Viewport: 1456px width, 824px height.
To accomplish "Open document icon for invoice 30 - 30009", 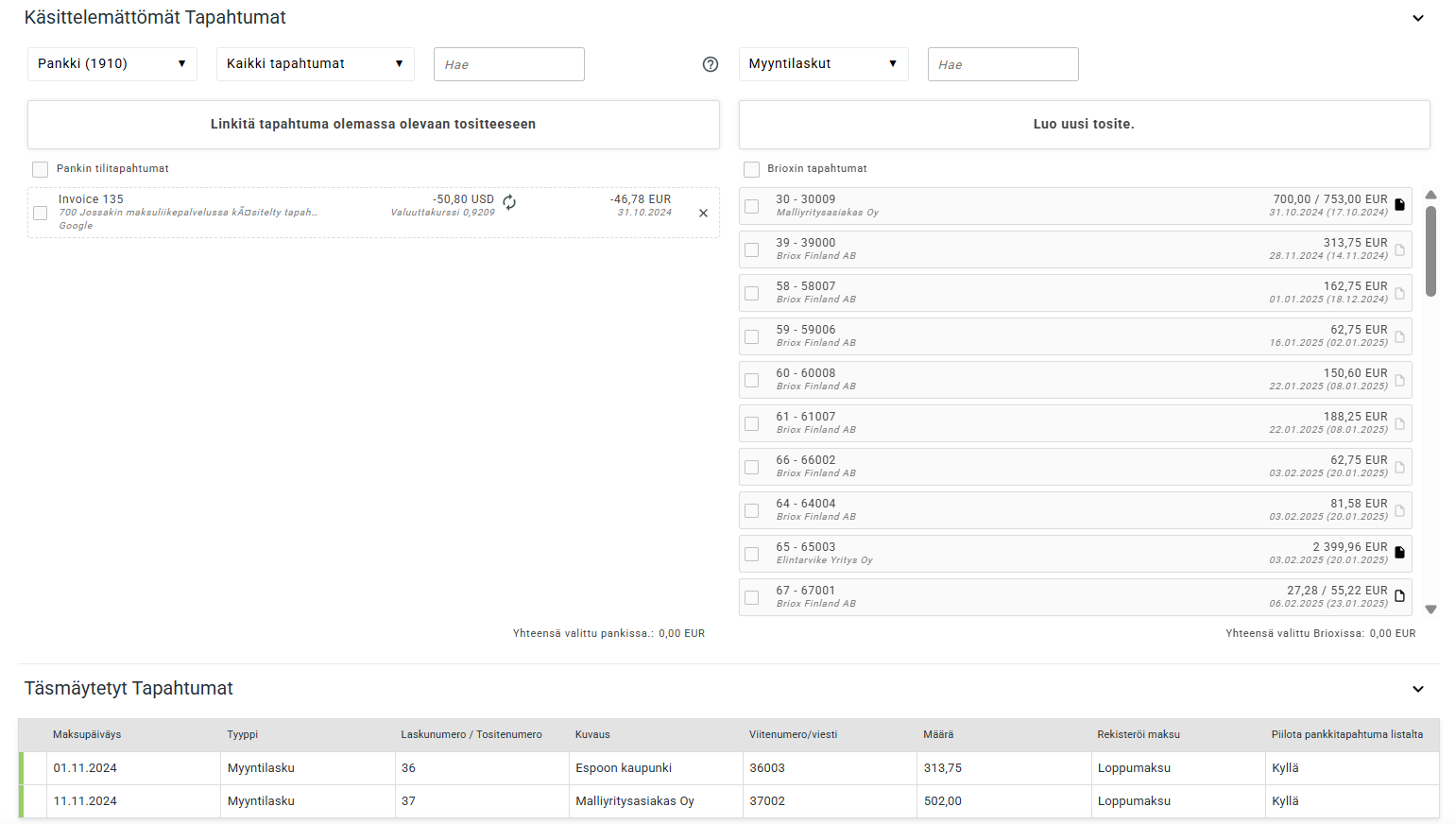I will click(x=1399, y=205).
